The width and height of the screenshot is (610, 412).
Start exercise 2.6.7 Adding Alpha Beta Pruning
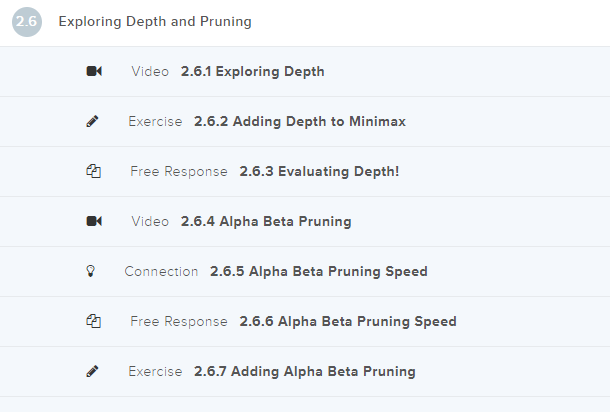click(304, 372)
